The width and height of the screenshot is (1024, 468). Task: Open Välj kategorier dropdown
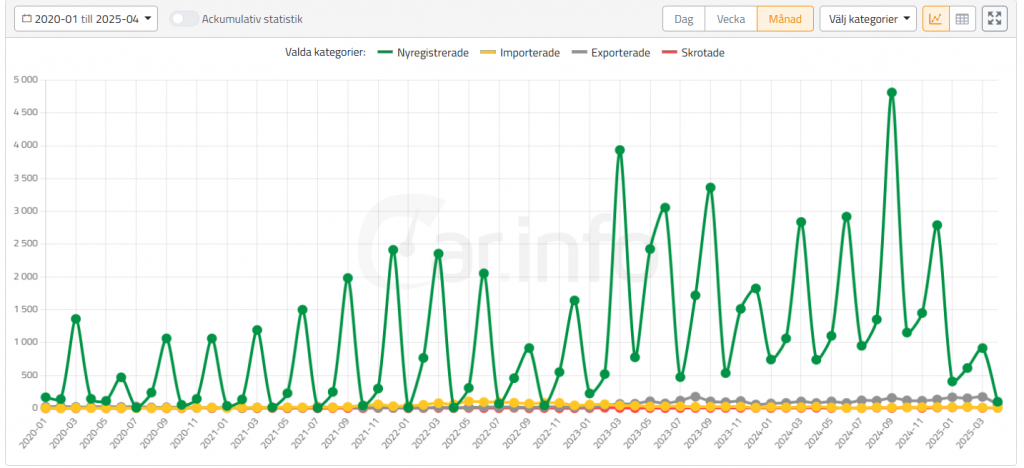tap(867, 19)
